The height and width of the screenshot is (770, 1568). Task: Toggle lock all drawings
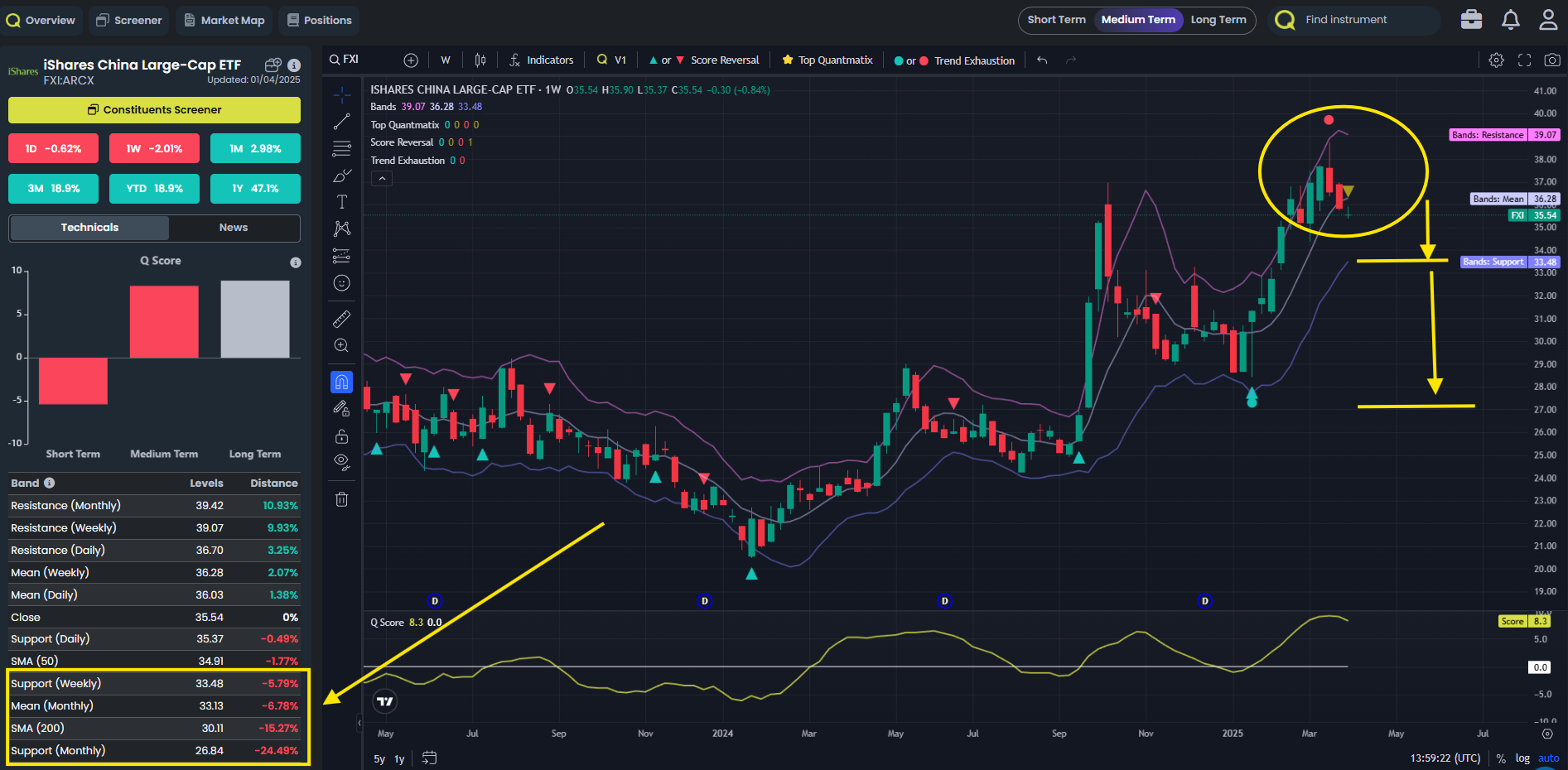pyautogui.click(x=341, y=436)
